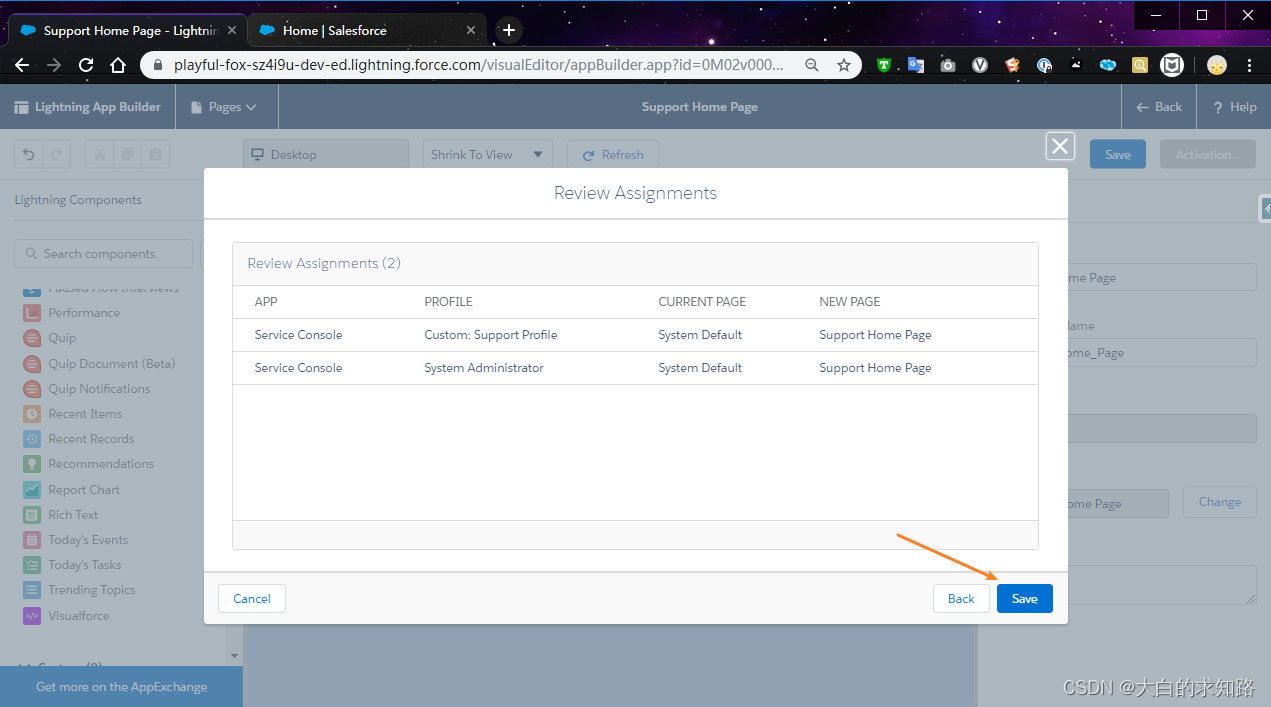Screen dimensions: 1271x707
Task: Select the Quip Document (Beta) icon
Action: [32, 364]
